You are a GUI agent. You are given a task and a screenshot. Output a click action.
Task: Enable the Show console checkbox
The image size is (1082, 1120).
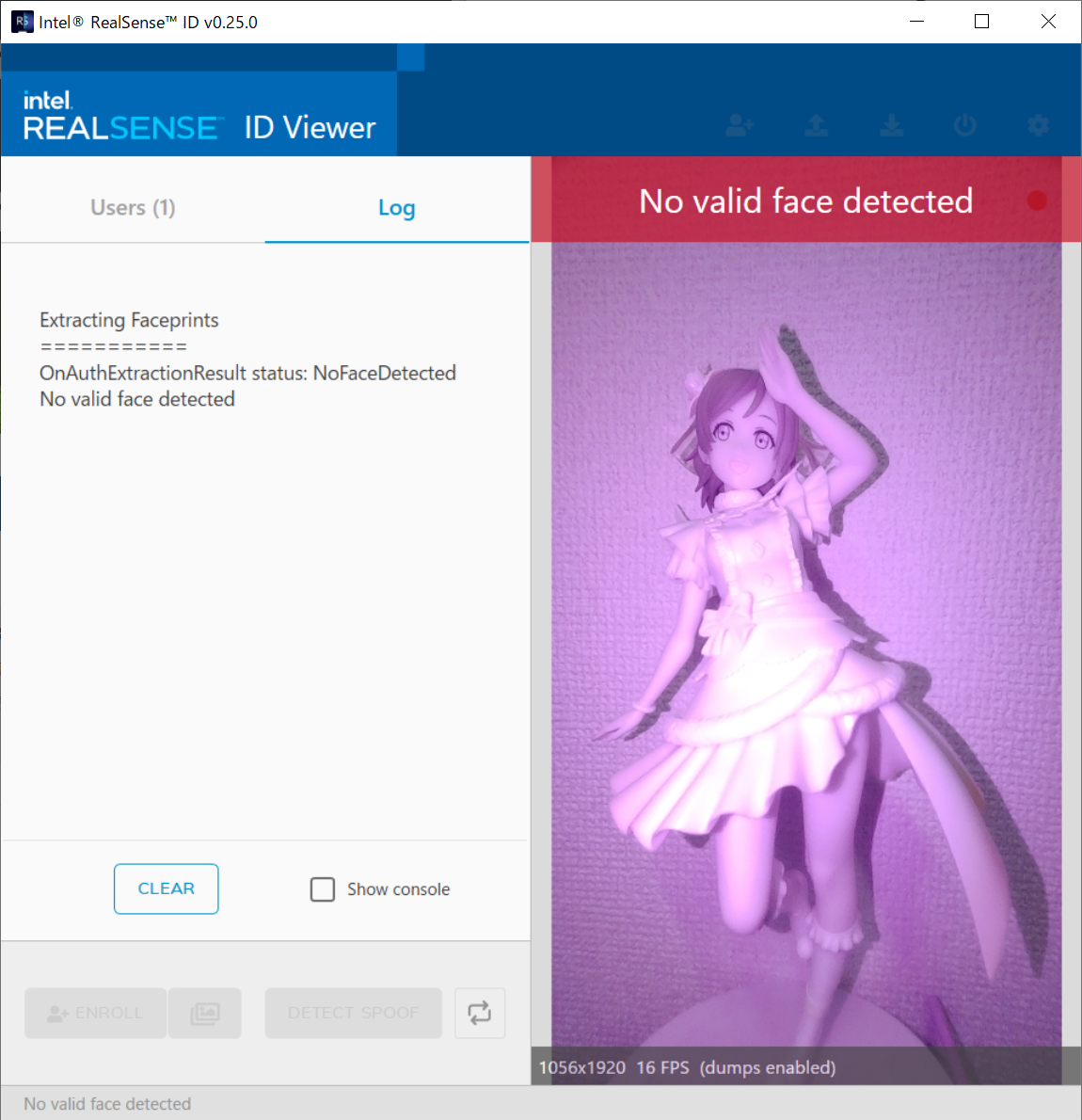pyautogui.click(x=322, y=889)
